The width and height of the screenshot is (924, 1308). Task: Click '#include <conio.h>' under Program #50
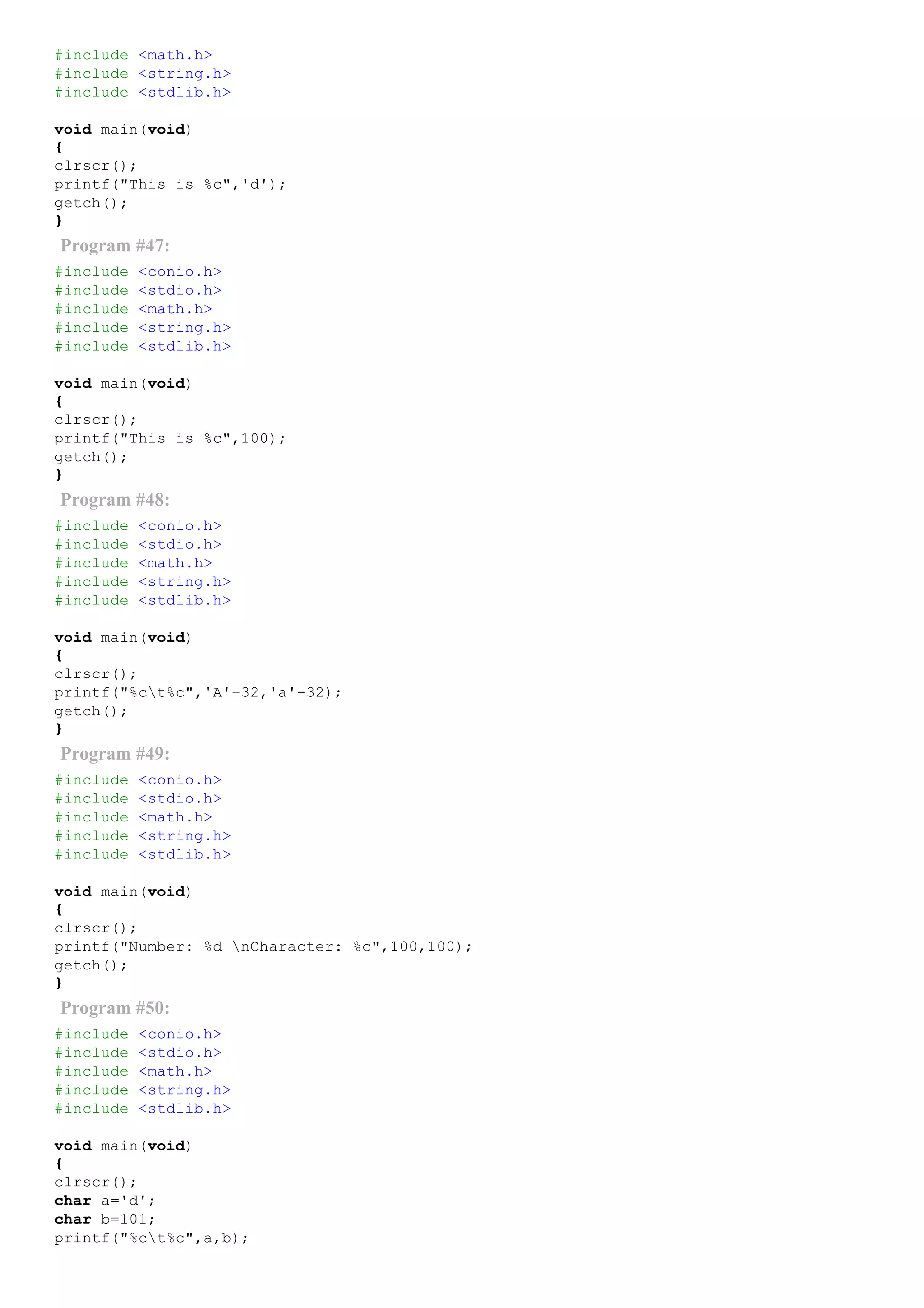pyautogui.click(x=138, y=1034)
